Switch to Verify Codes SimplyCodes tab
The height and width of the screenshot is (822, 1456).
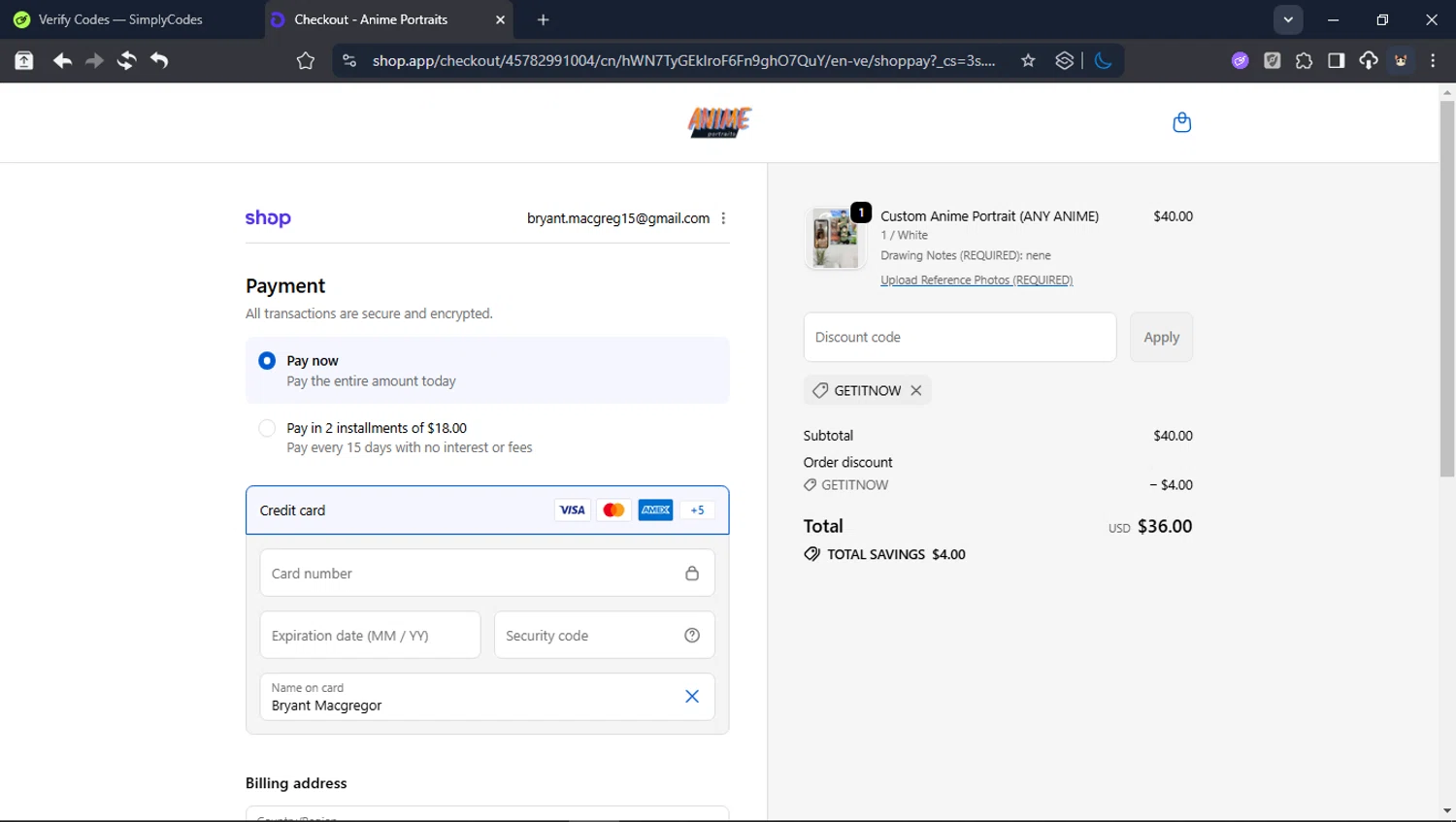tap(121, 19)
